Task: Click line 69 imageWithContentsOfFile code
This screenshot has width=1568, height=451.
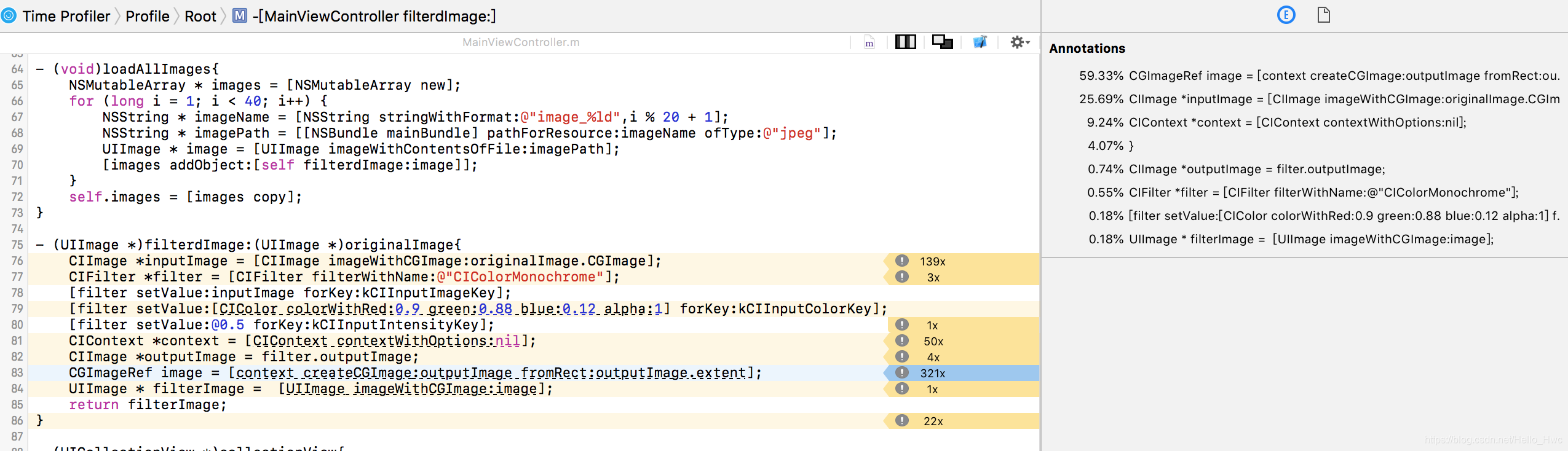Action: [x=361, y=149]
